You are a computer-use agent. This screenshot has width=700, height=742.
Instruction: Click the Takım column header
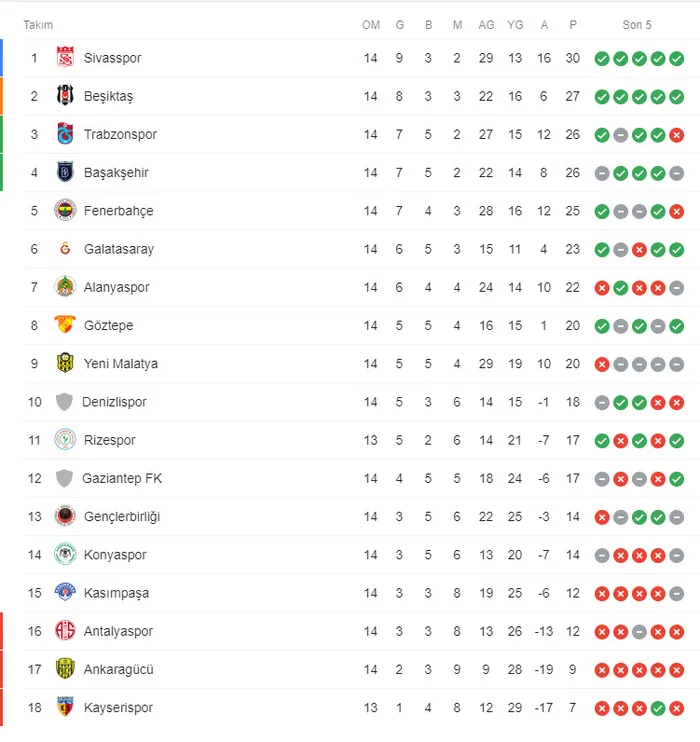38,25
